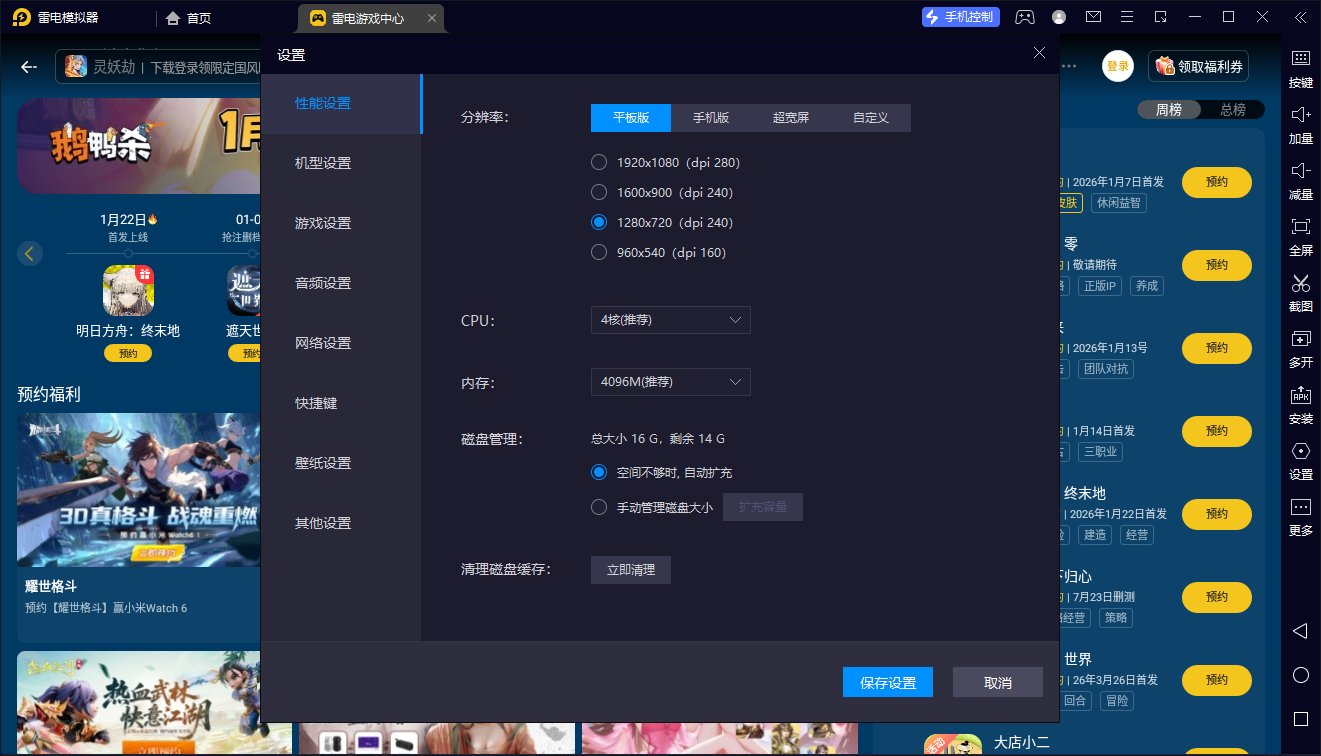The height and width of the screenshot is (756, 1321).
Task: Enable 手动管理磁盘大小 disk option
Action: click(599, 506)
